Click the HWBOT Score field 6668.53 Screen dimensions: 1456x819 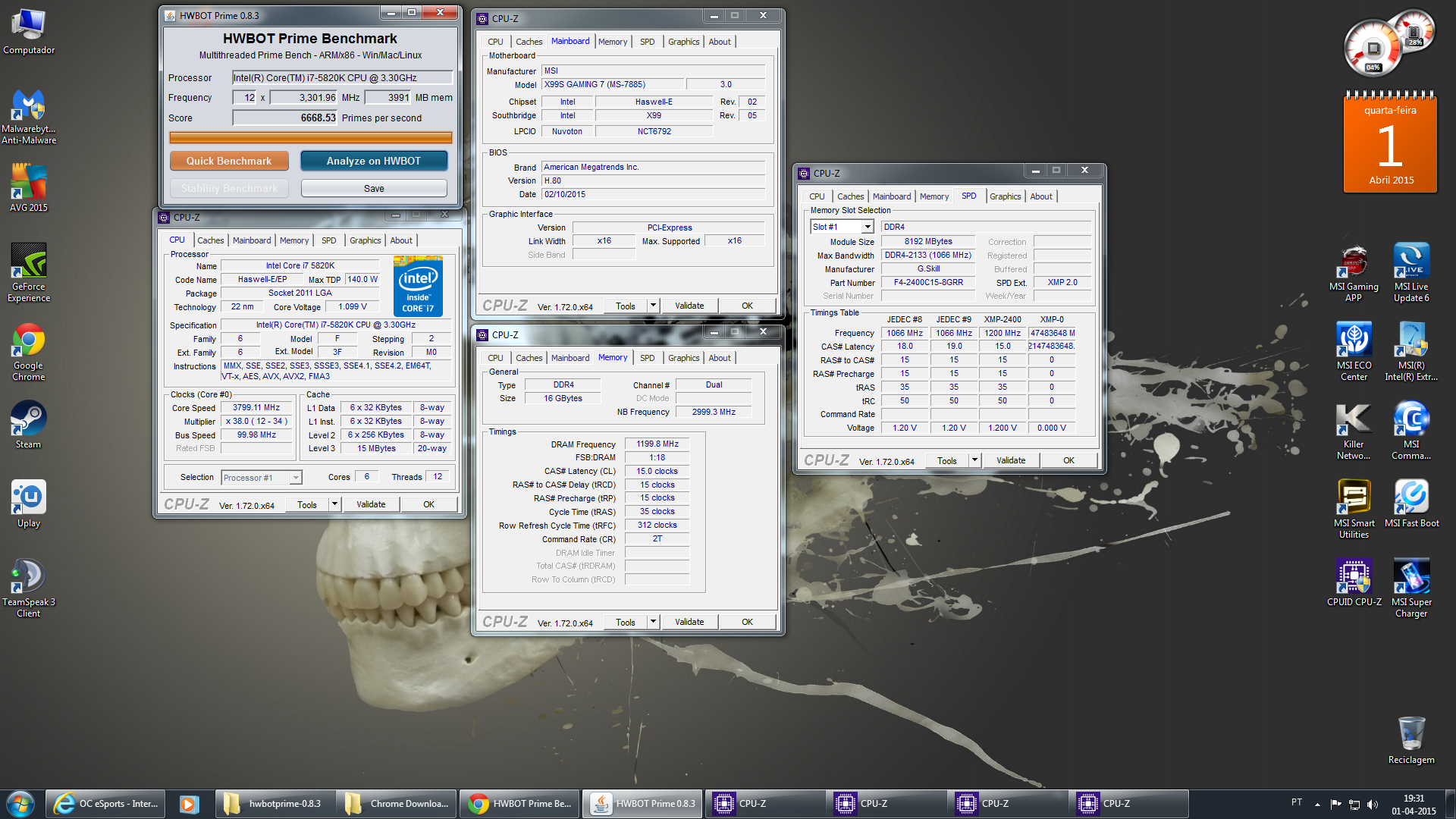285,118
